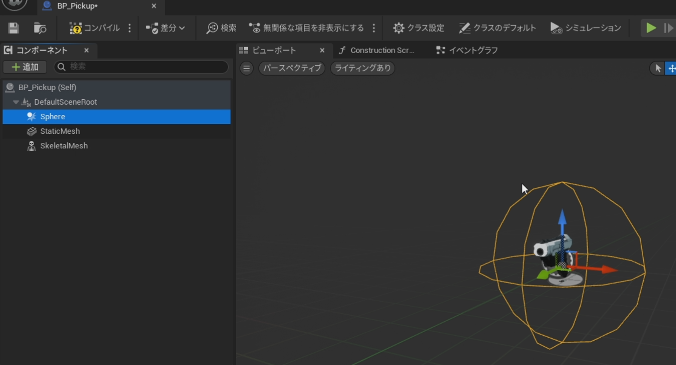Open パースペクティブ view mode dropdown
The width and height of the screenshot is (676, 365).
(x=292, y=68)
